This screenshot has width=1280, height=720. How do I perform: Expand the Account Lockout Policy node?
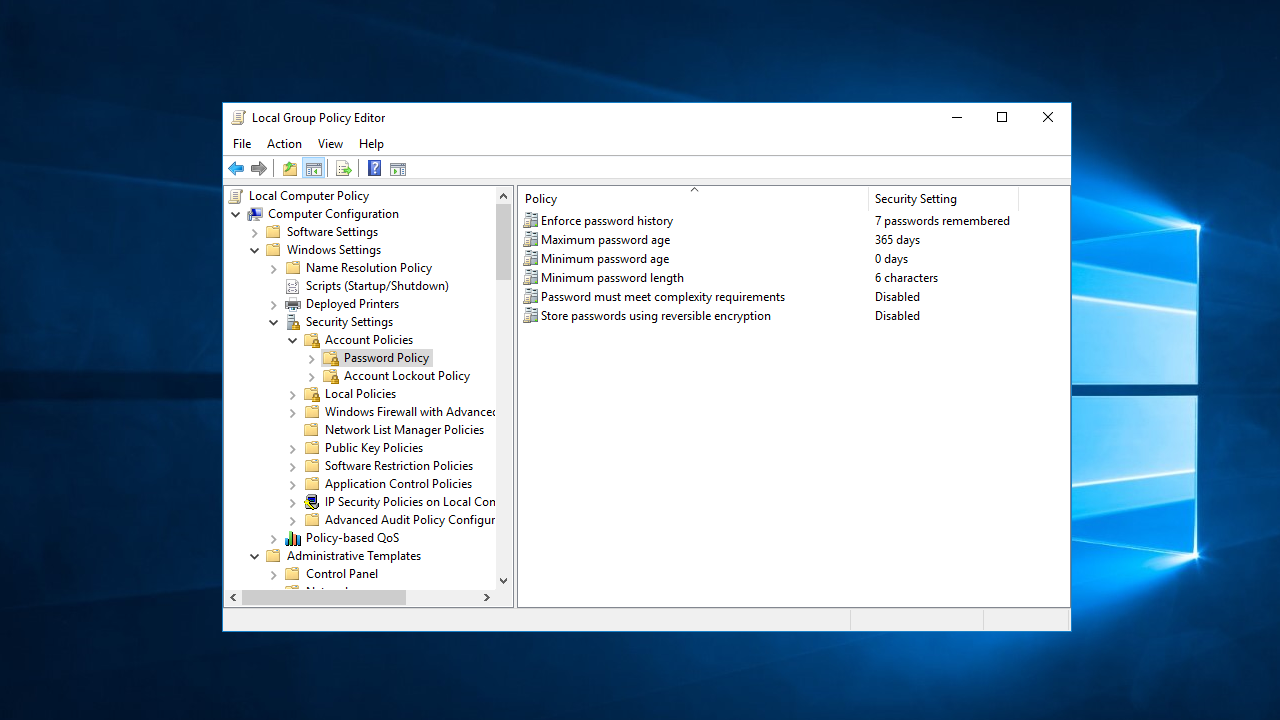coord(312,377)
